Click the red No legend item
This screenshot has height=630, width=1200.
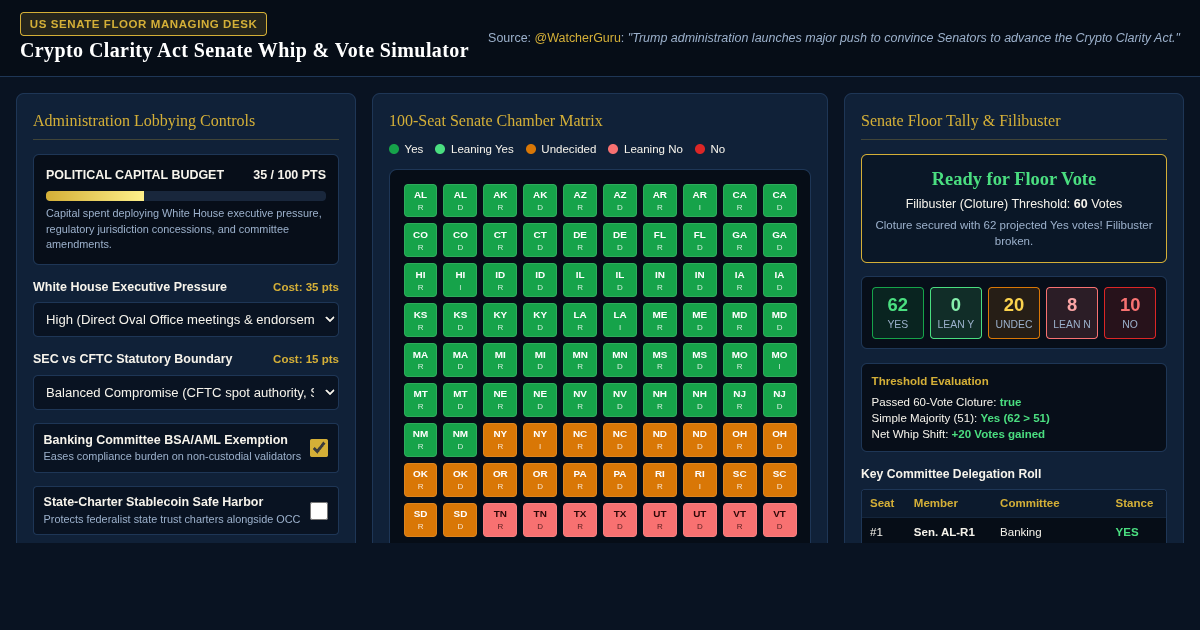pyautogui.click(x=710, y=149)
